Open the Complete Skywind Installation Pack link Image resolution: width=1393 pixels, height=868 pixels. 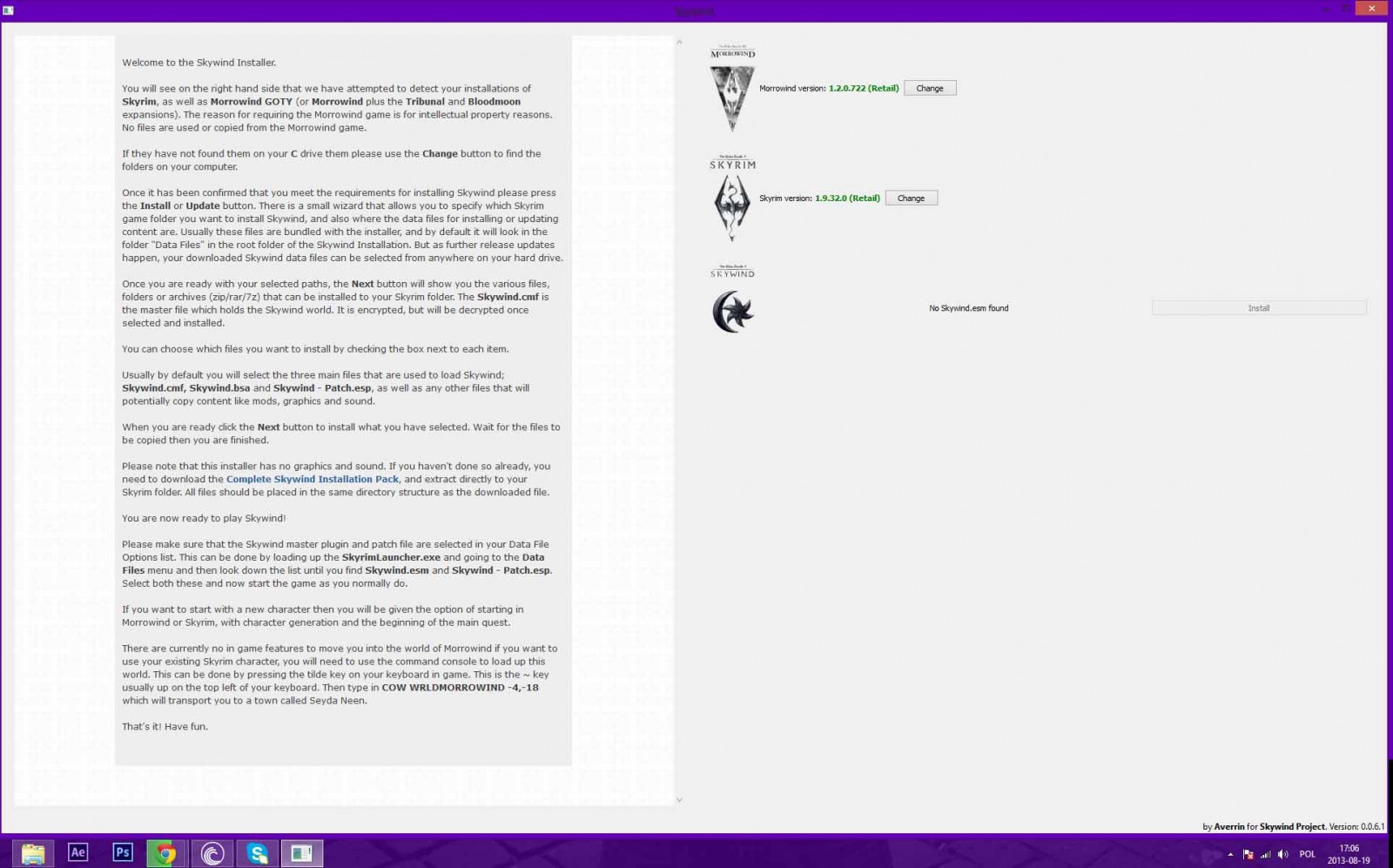pyautogui.click(x=313, y=479)
